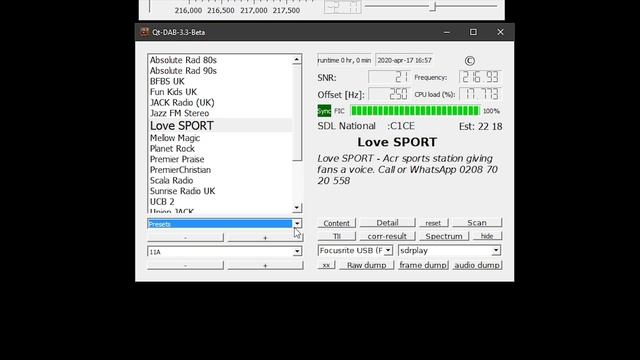Image resolution: width=640 pixels, height=360 pixels.
Task: Click the xx button
Action: [x=326, y=265]
